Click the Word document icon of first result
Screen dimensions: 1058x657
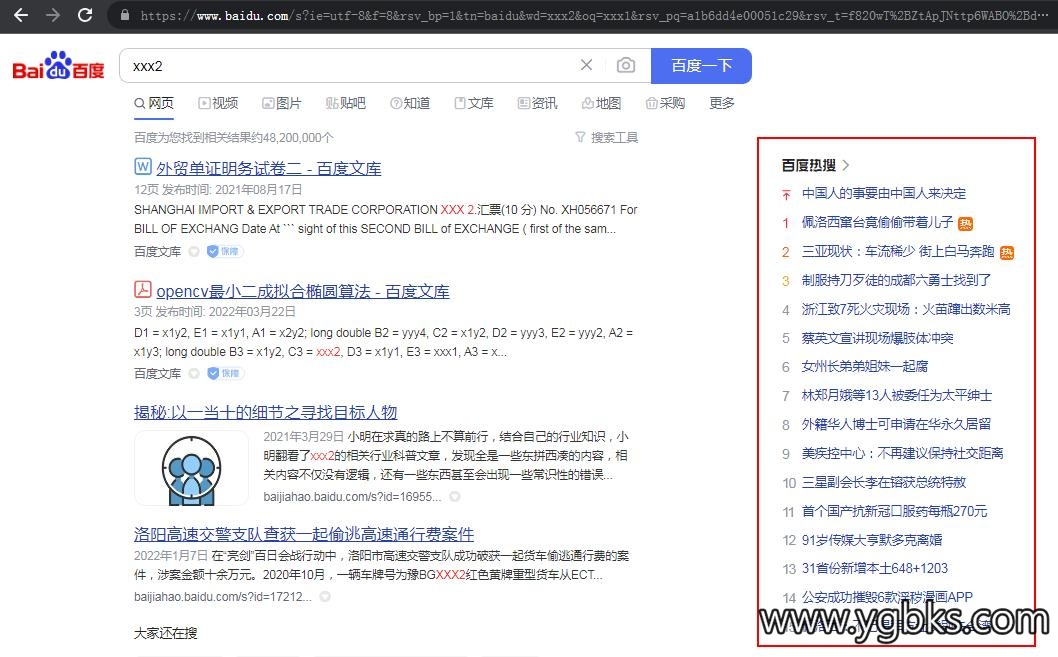click(x=142, y=166)
